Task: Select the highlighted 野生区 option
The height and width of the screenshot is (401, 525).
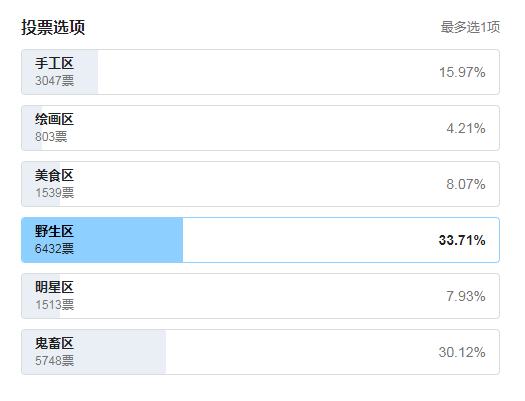Action: [260, 240]
